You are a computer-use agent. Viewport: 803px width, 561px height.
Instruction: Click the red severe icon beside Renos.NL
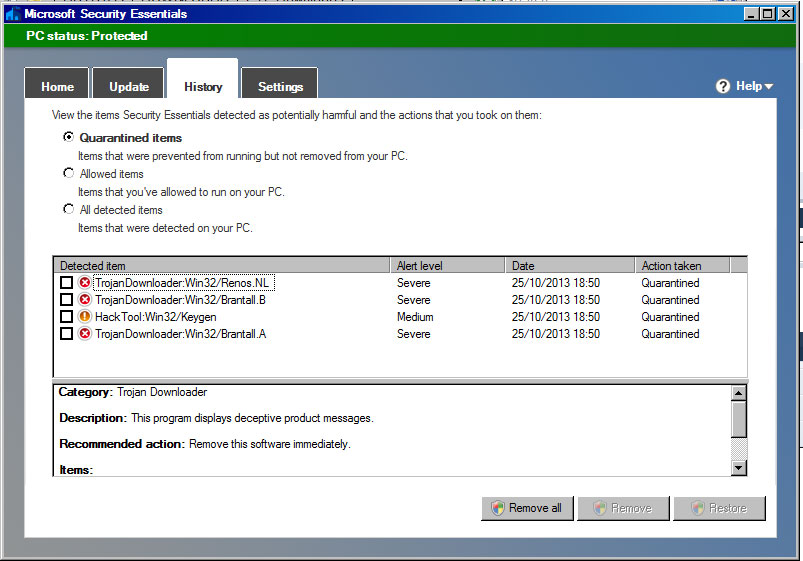pyautogui.click(x=85, y=283)
